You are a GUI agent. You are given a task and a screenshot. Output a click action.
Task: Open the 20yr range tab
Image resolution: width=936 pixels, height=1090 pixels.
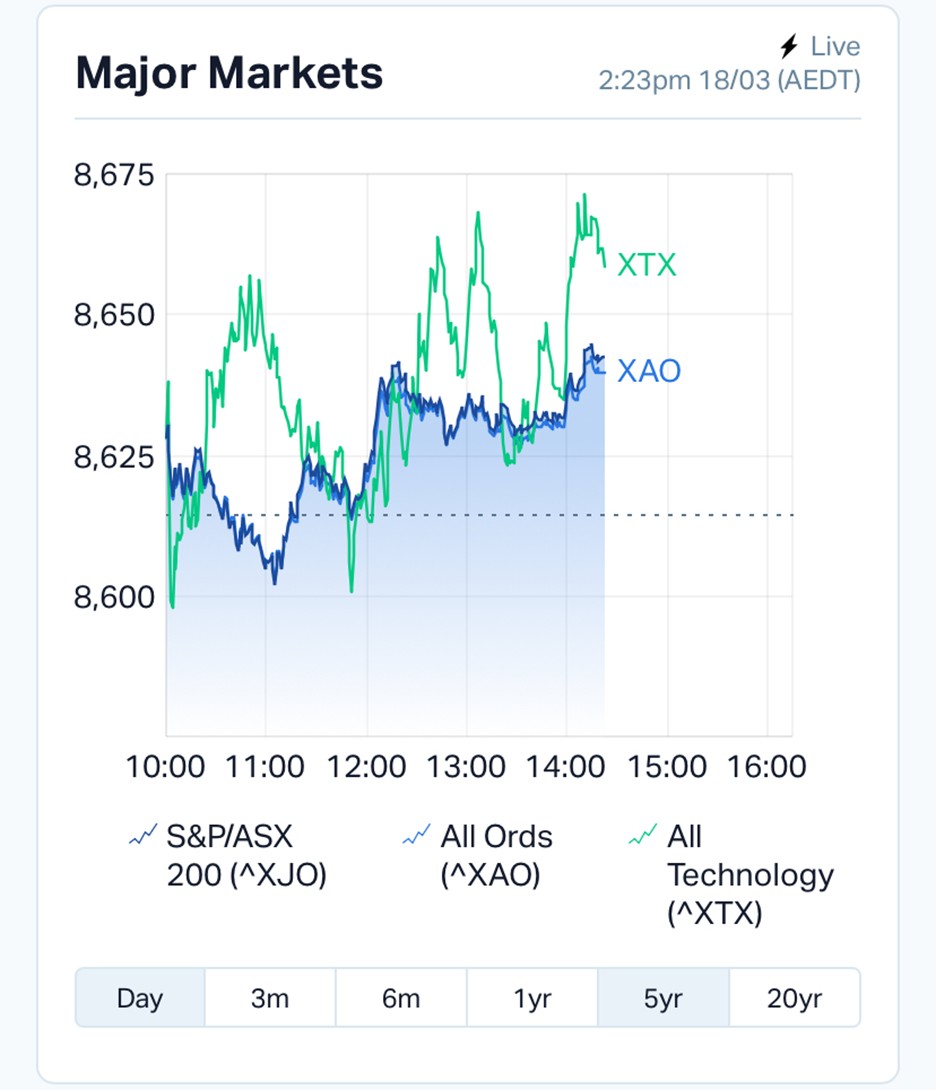click(794, 998)
